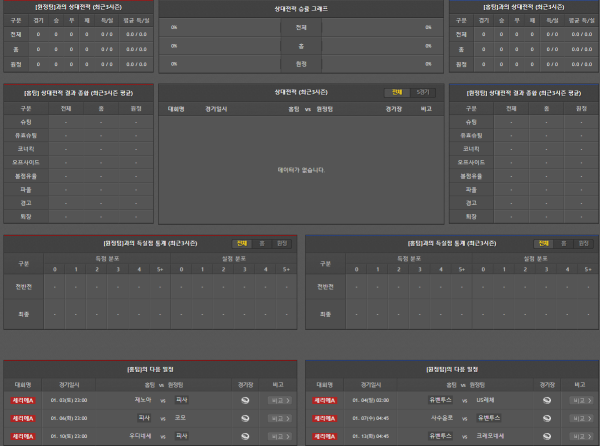Viewport: 600px width, 446px height.
Task: Expand 비교 for 사수올로 vs 유벤투스 match
Action: pos(581,418)
